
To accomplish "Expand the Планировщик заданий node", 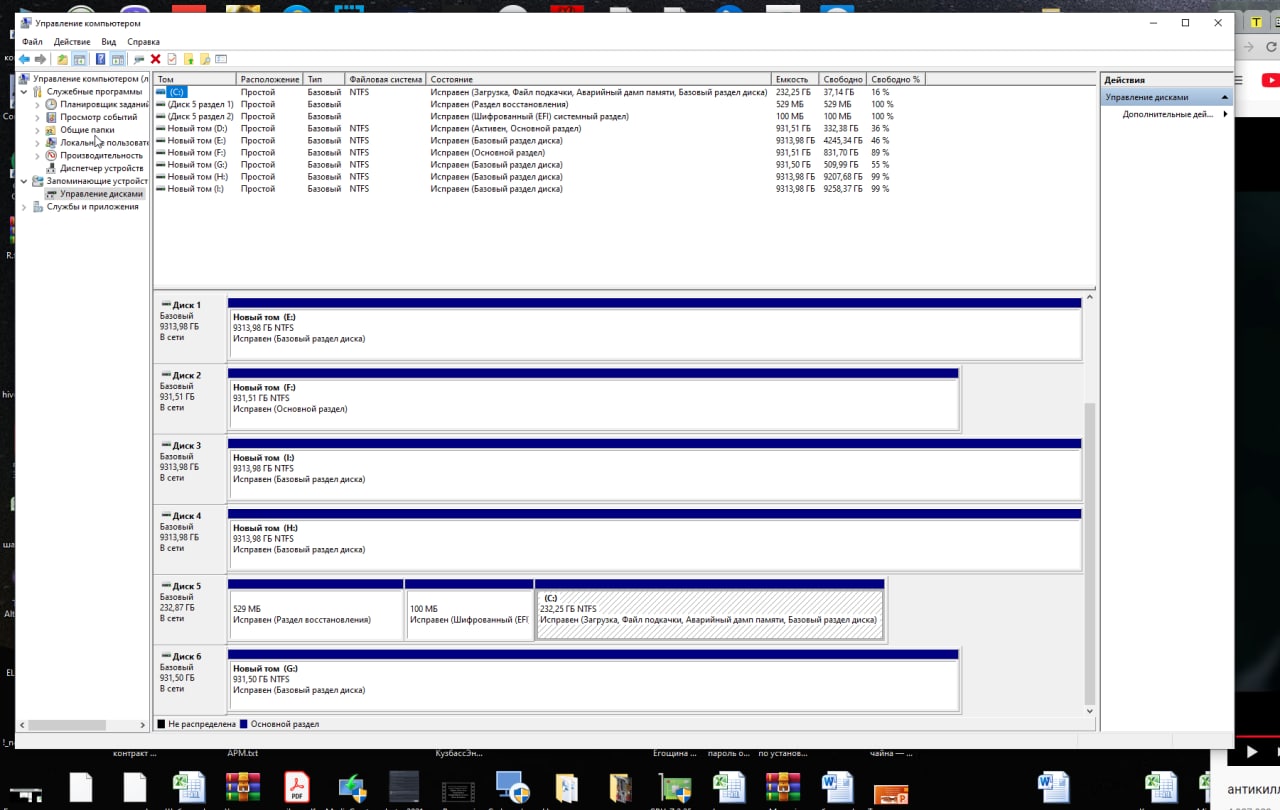I will [x=38, y=104].
